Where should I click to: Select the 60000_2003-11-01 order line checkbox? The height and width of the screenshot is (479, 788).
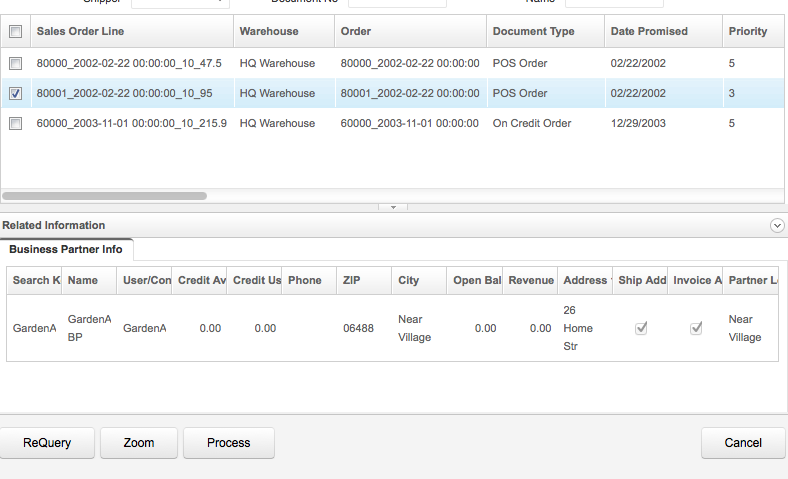15,124
